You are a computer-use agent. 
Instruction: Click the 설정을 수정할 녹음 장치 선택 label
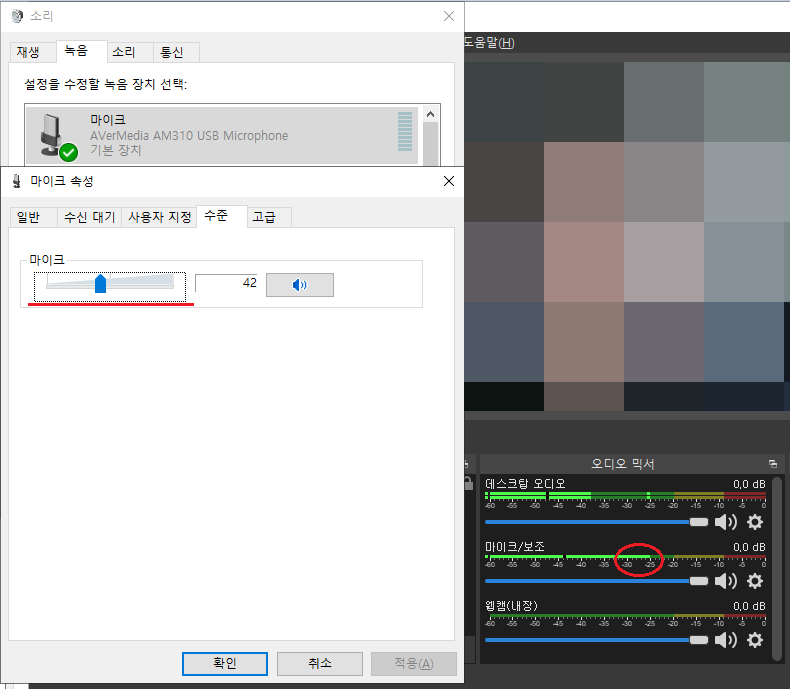click(106, 84)
